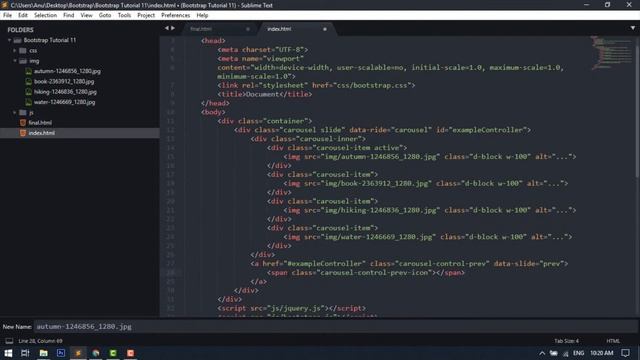640x360 pixels.
Task: Open Chrome from the taskbar
Action: [x=96, y=353]
